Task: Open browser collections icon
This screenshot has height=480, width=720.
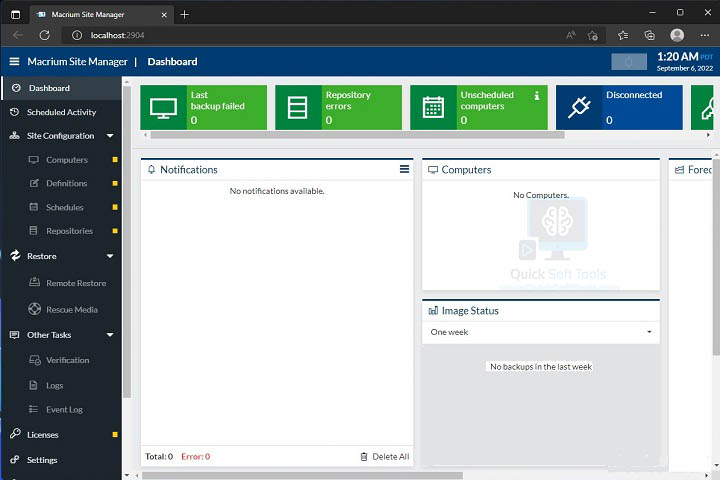Action: 649,35
